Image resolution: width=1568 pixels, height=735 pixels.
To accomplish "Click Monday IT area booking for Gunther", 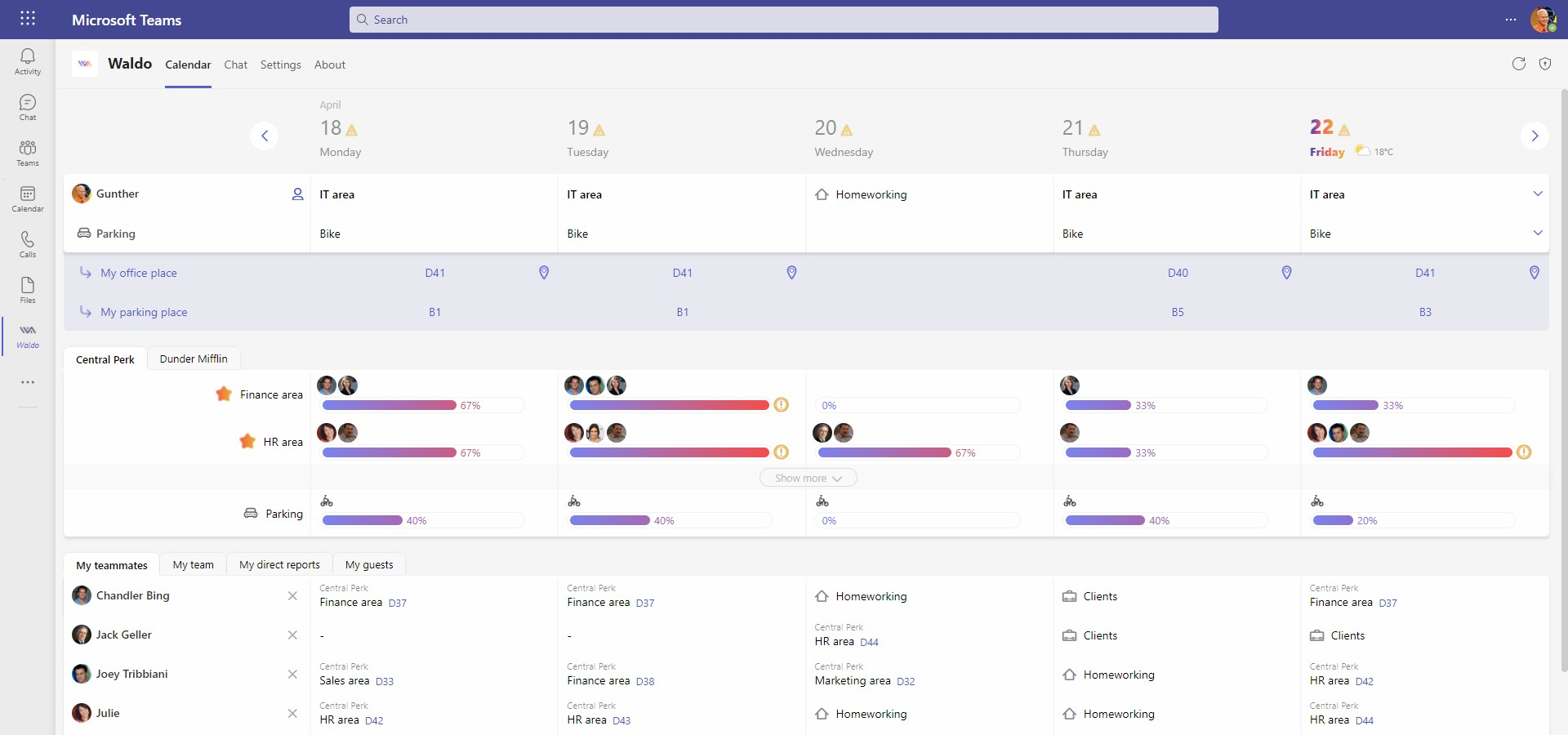I will pos(337,194).
